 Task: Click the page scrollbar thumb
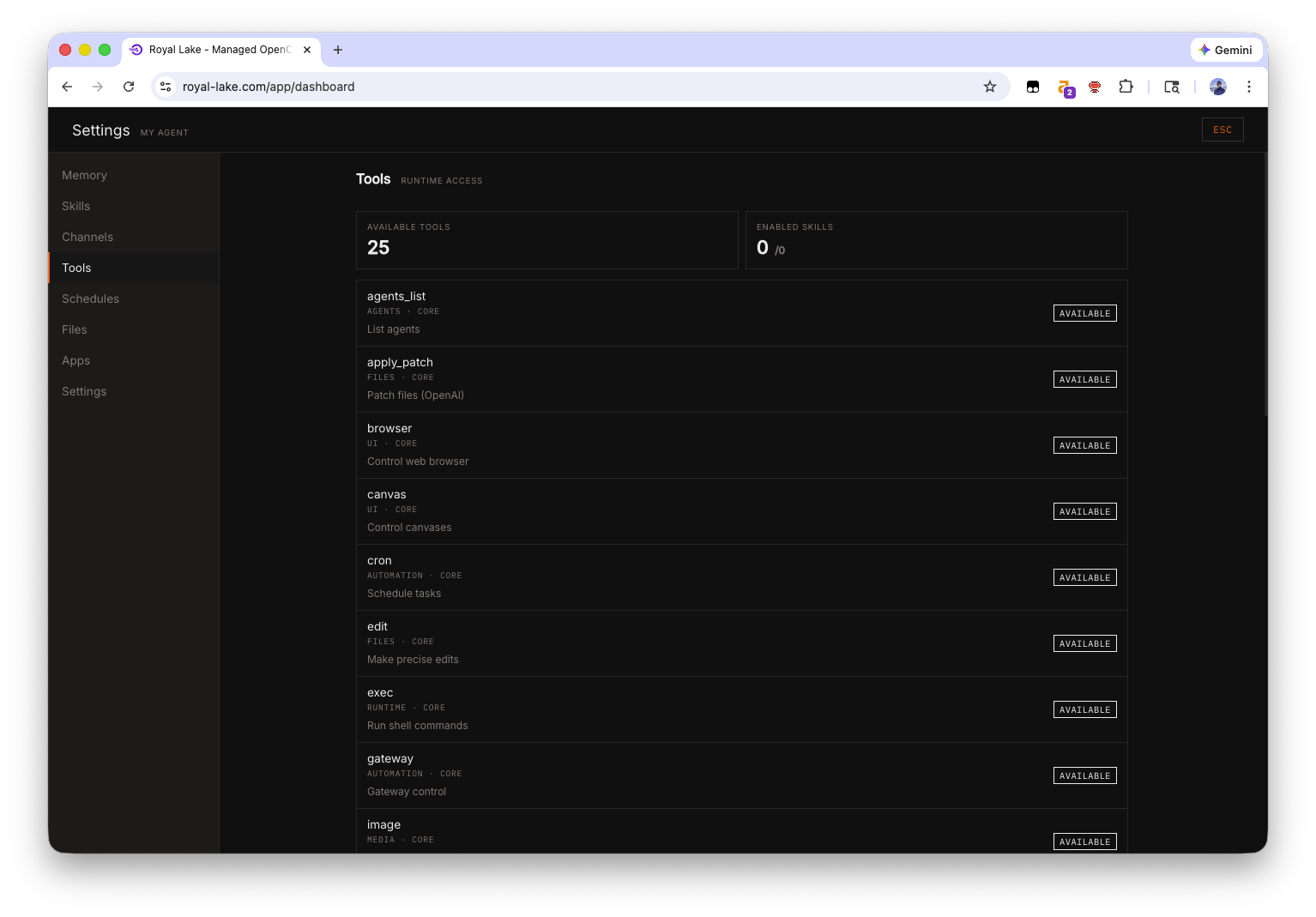(x=1265, y=285)
